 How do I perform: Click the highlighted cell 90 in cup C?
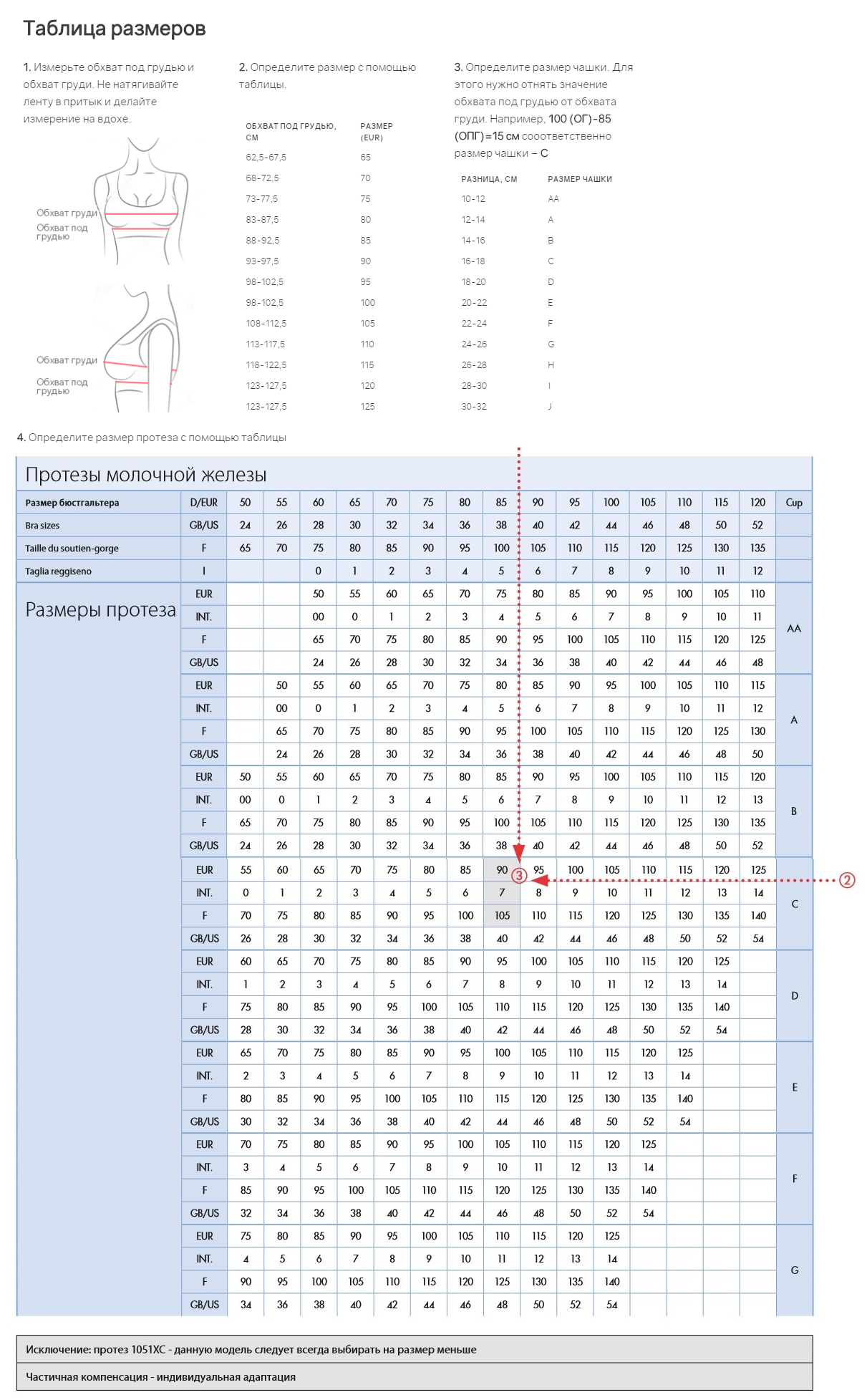(502, 869)
